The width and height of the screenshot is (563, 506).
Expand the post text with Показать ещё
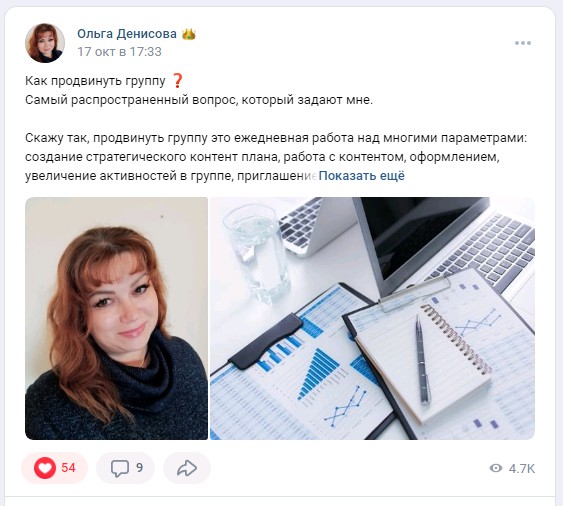pos(362,176)
